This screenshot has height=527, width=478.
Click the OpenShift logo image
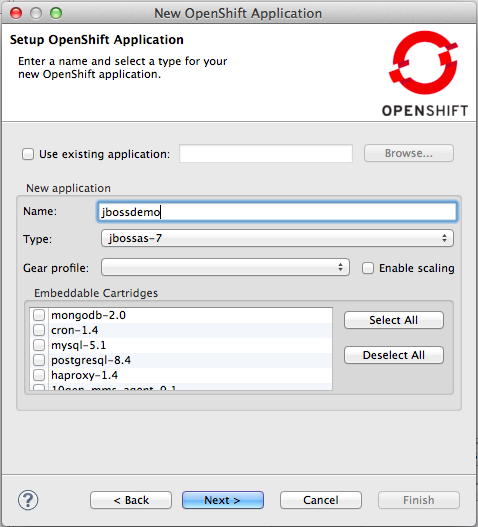click(x=425, y=73)
